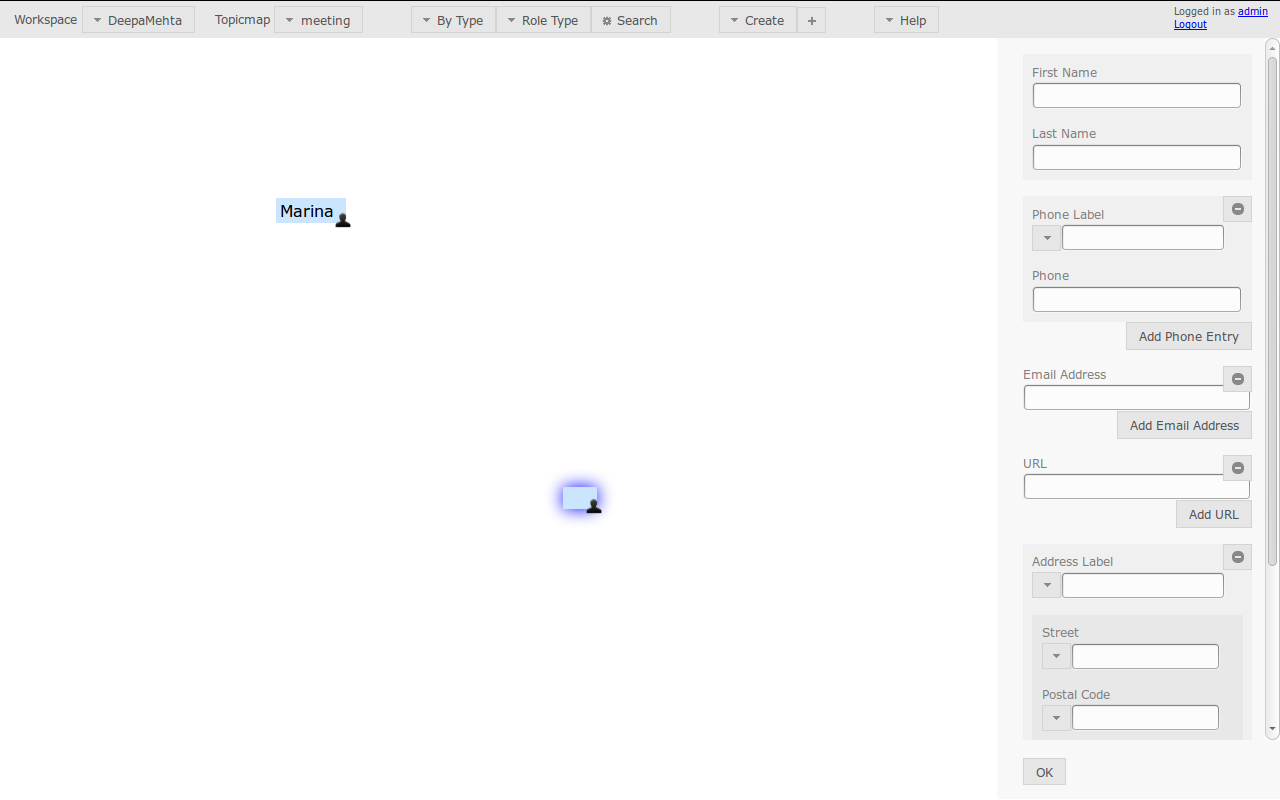Click Add Phone Entry

[1189, 336]
